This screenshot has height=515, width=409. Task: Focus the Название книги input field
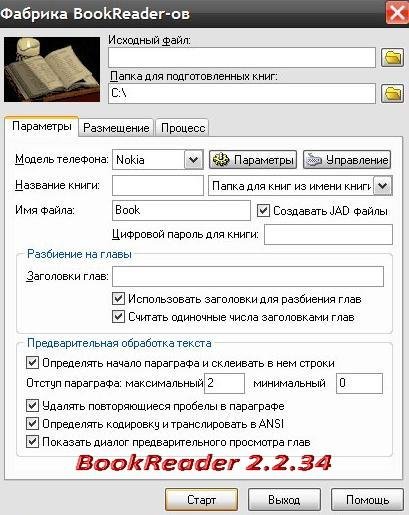coord(158,186)
